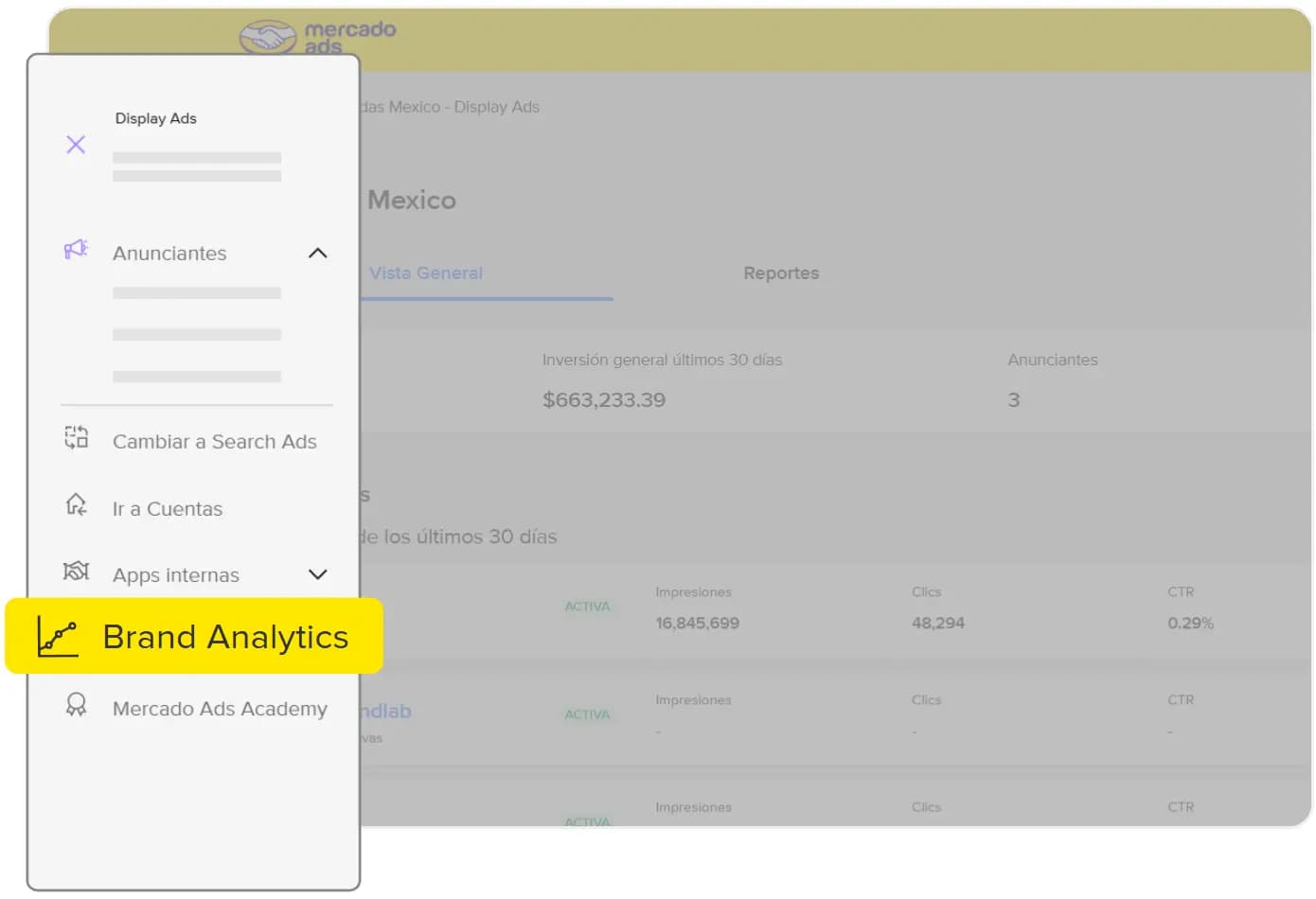This screenshot has height=899, width=1316.
Task: Click the ACTIVA status in first row
Action: pyautogui.click(x=587, y=607)
